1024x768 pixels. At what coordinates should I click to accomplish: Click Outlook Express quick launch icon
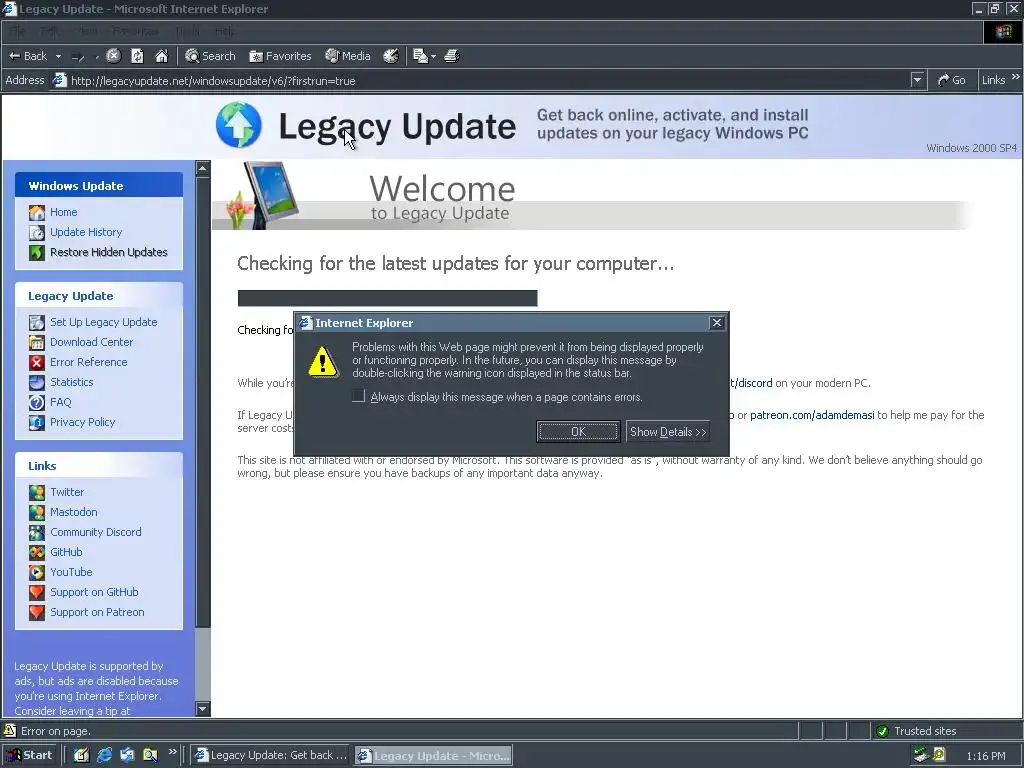127,755
